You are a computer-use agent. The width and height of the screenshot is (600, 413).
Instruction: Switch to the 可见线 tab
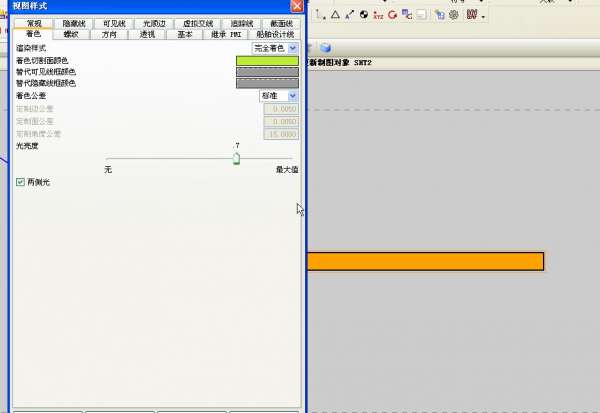[x=114, y=23]
